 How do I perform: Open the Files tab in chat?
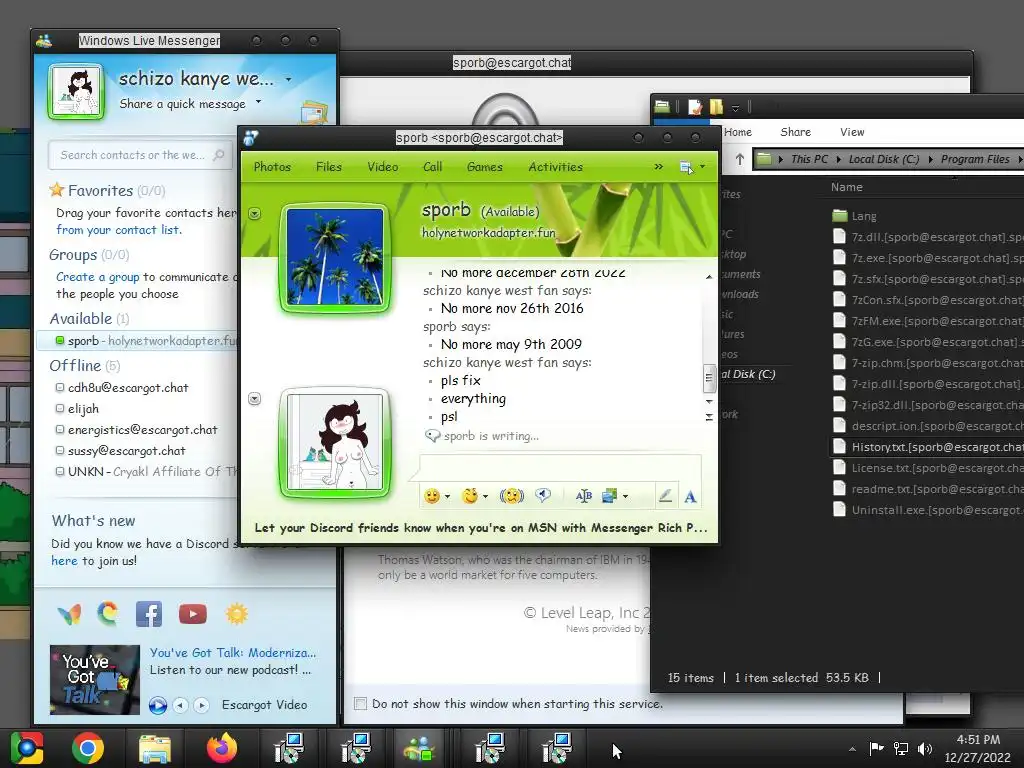coord(328,167)
